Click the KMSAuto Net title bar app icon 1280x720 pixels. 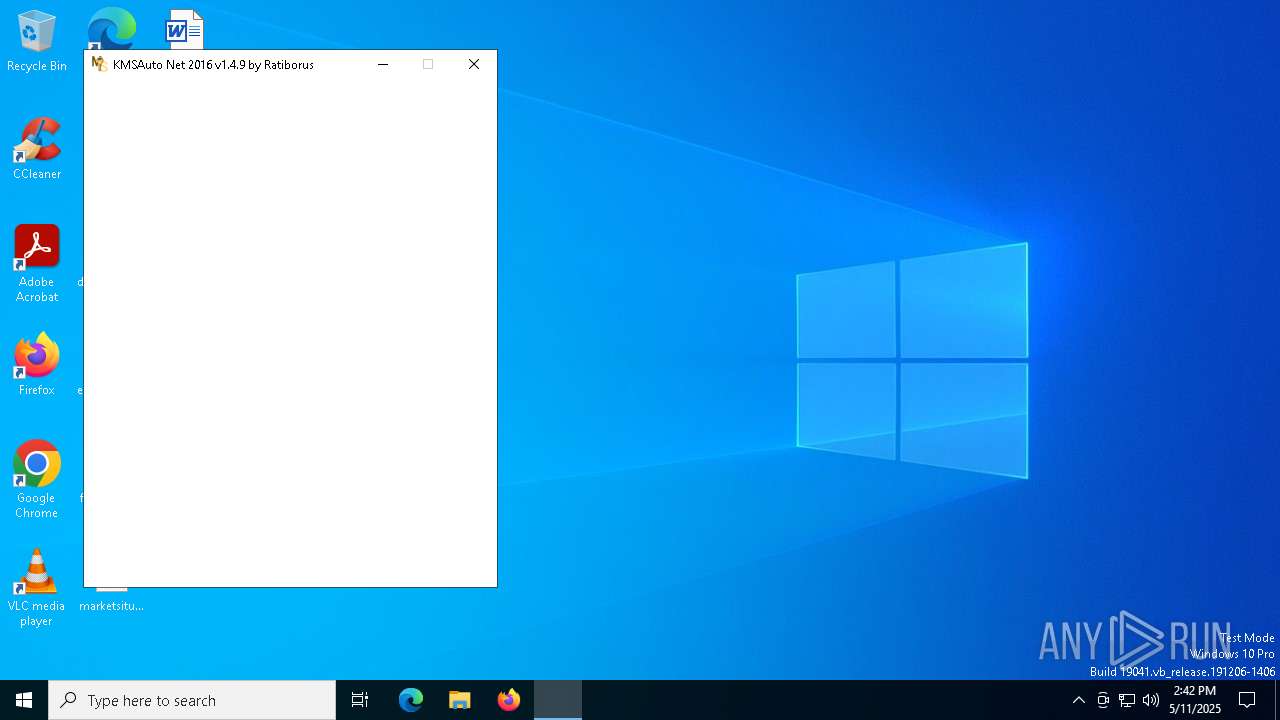99,64
